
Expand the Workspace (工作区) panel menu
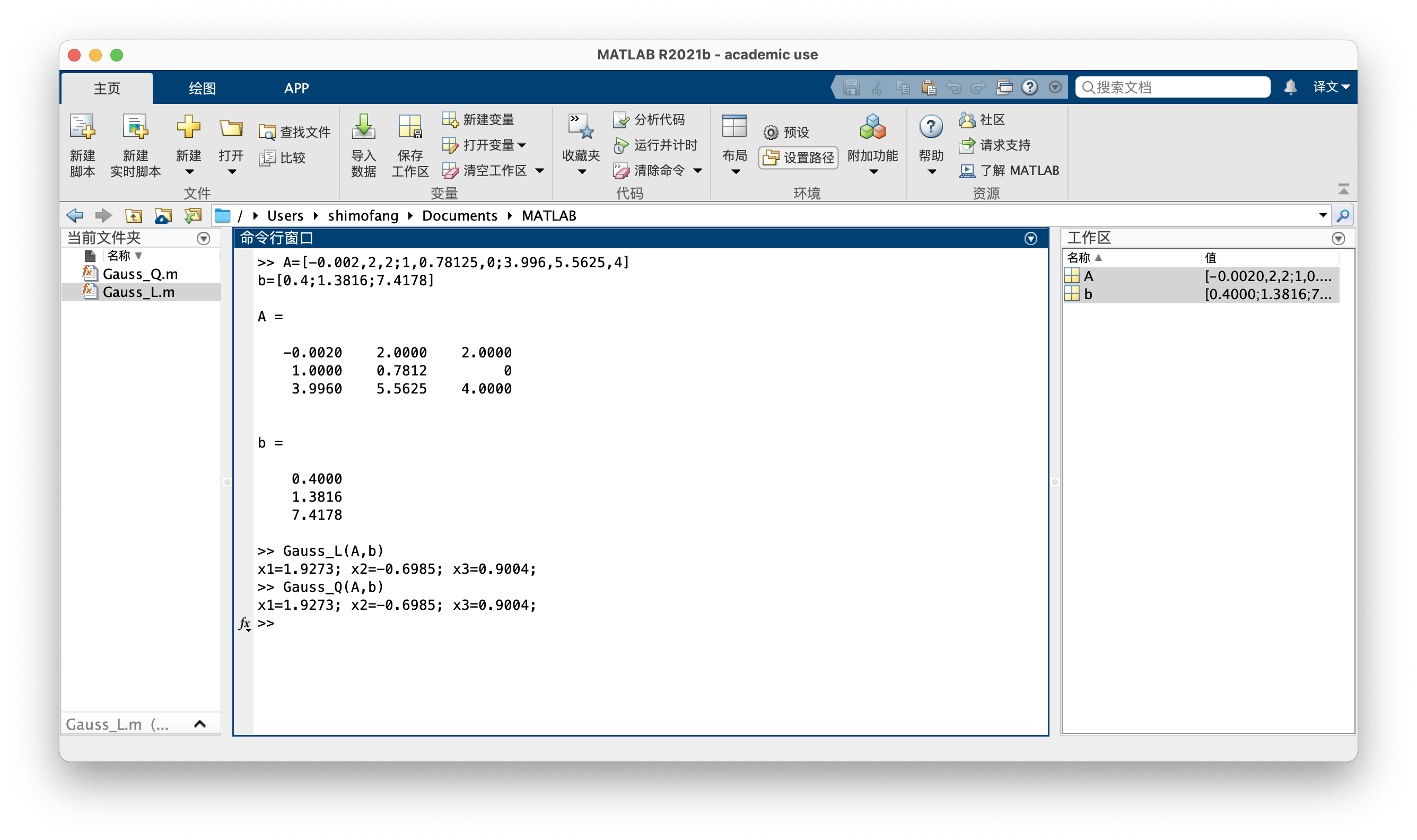click(x=1338, y=238)
